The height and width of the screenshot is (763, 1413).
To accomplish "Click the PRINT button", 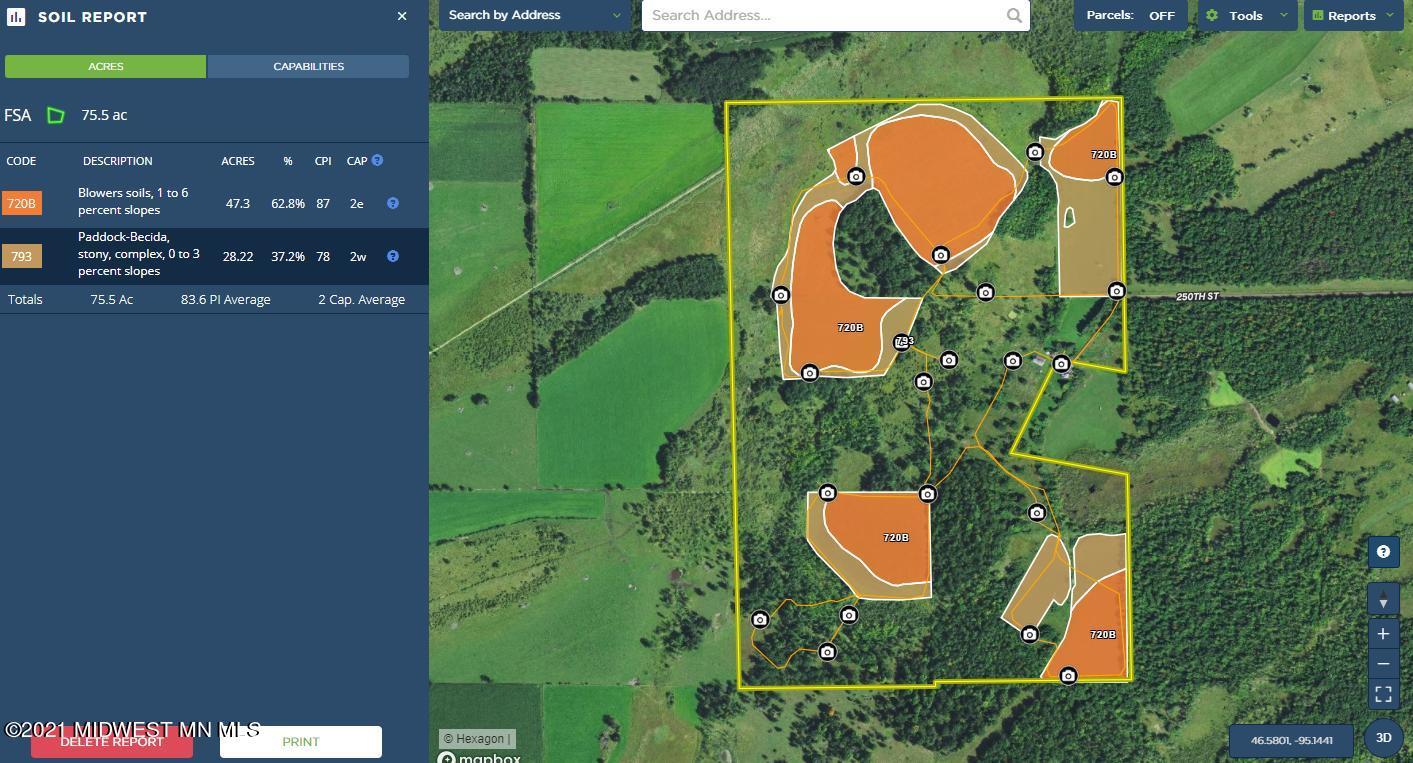I will pyautogui.click(x=300, y=742).
